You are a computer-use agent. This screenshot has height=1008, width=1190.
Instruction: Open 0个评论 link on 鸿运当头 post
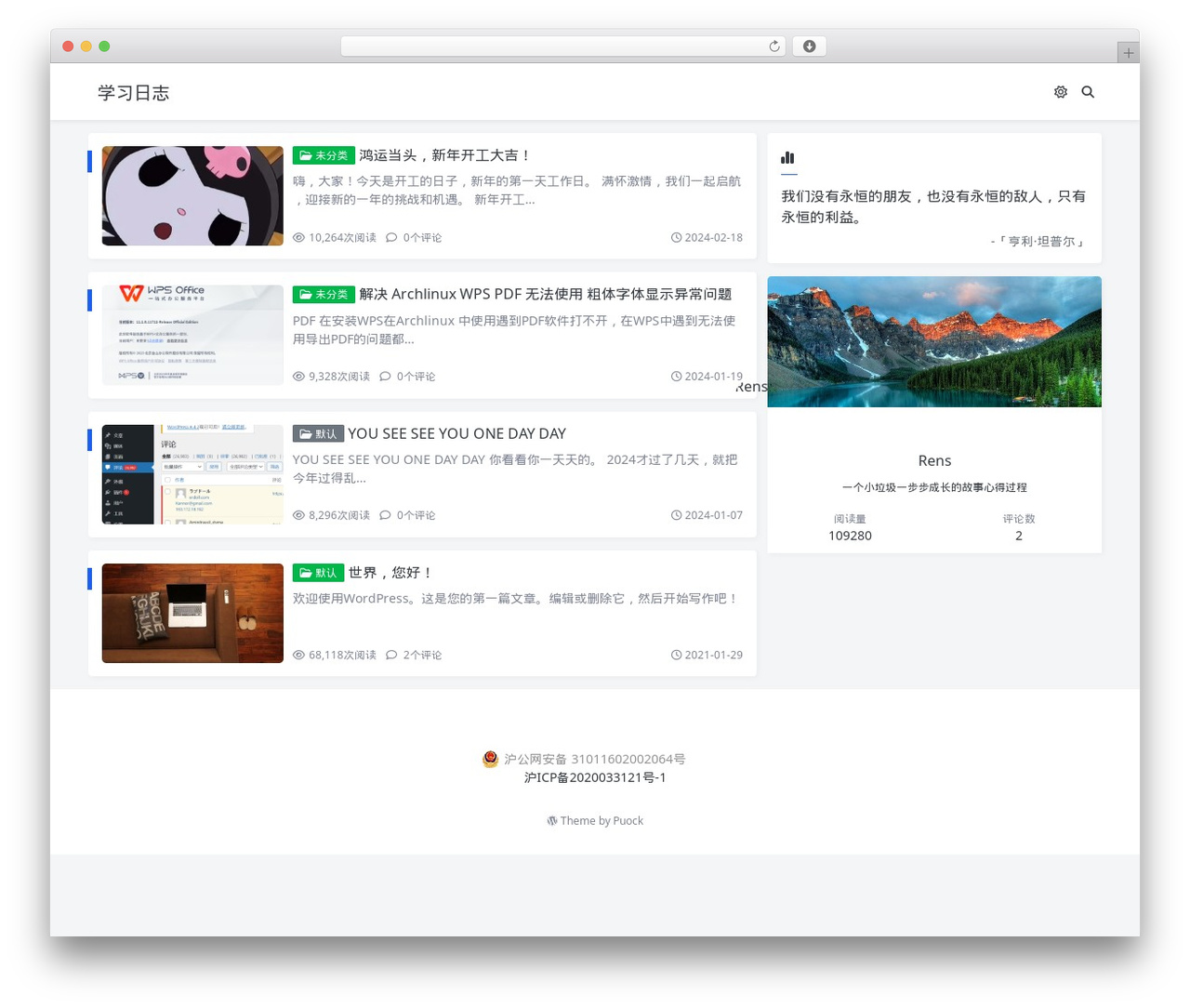coord(422,238)
